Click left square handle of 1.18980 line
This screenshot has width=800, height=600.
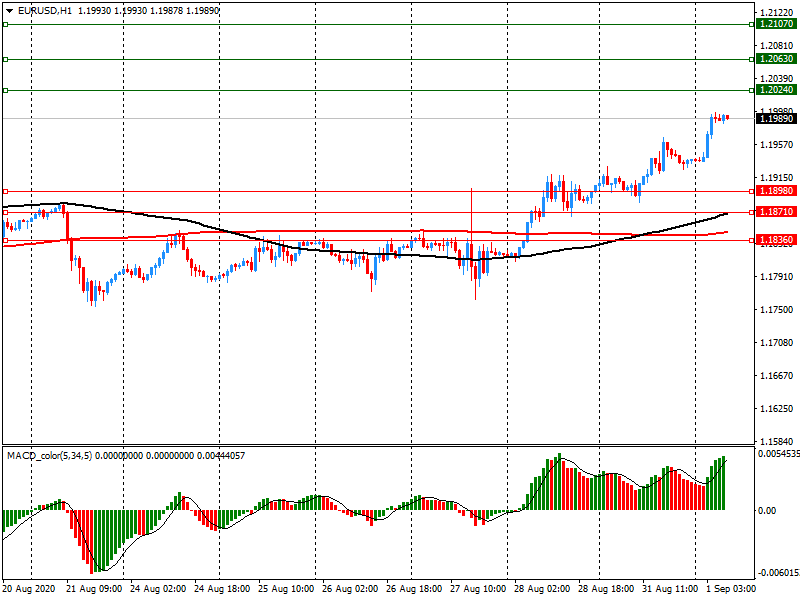click(x=5, y=190)
